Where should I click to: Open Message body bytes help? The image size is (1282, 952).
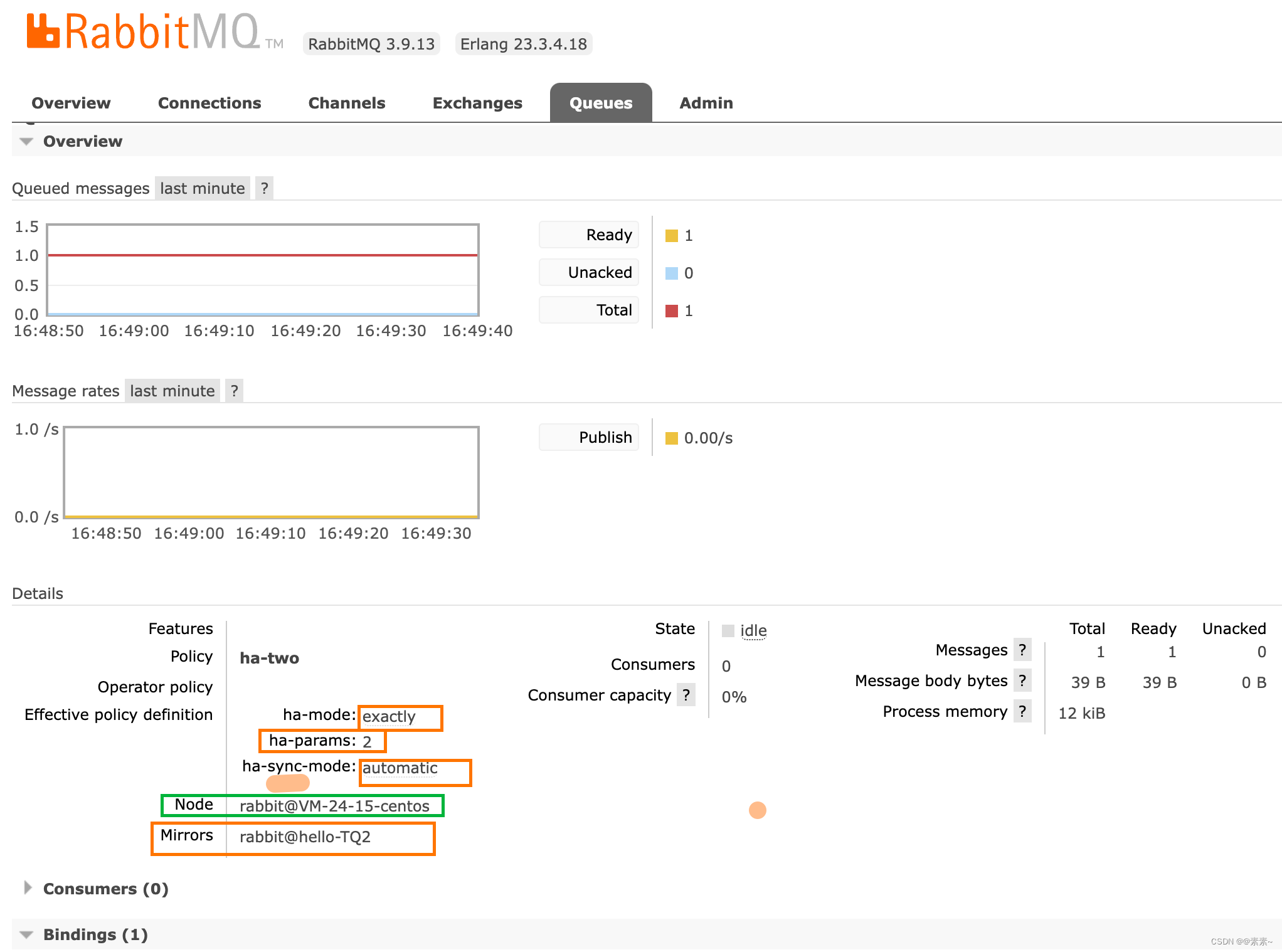pos(1022,680)
